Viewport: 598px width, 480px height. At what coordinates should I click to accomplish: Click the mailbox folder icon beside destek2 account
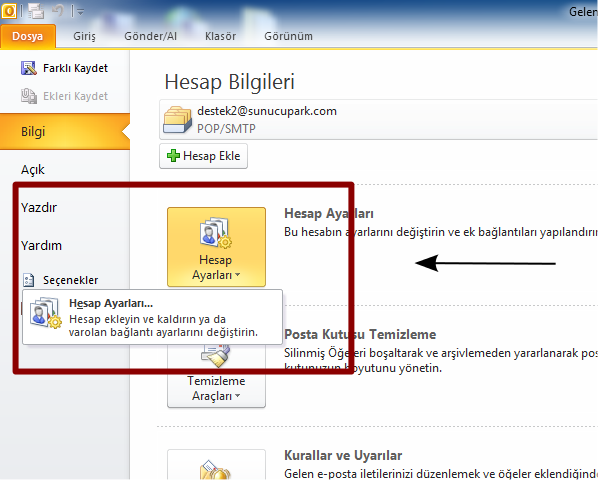[x=177, y=120]
